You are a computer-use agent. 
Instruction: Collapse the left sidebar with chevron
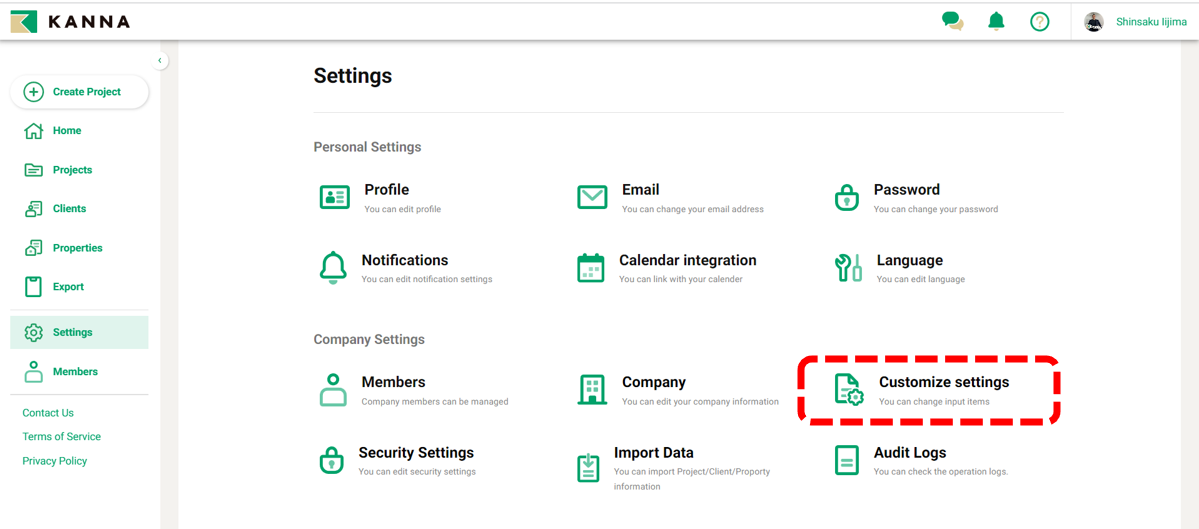[x=160, y=61]
